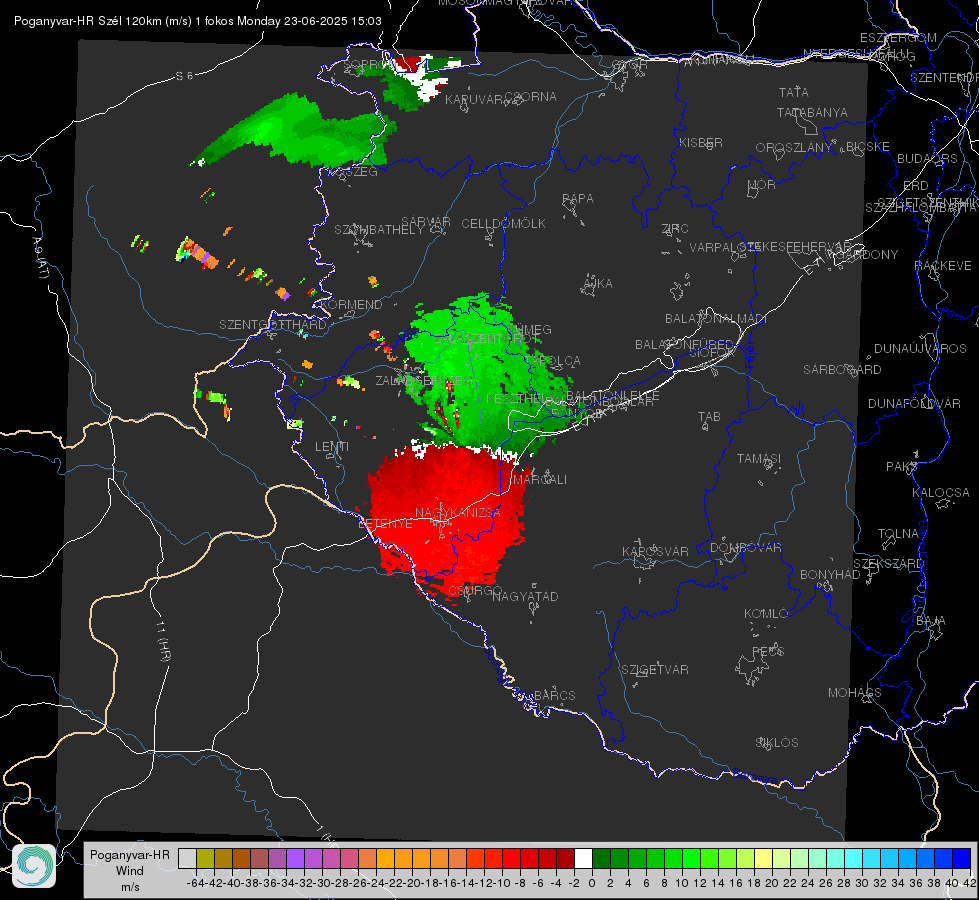
Task: Click the CELLDOMOLK town label
Action: pyautogui.click(x=503, y=224)
